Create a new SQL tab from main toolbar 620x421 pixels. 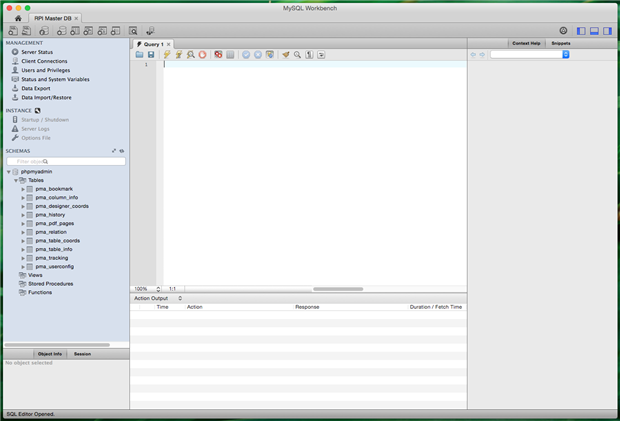pyautogui.click(x=13, y=30)
